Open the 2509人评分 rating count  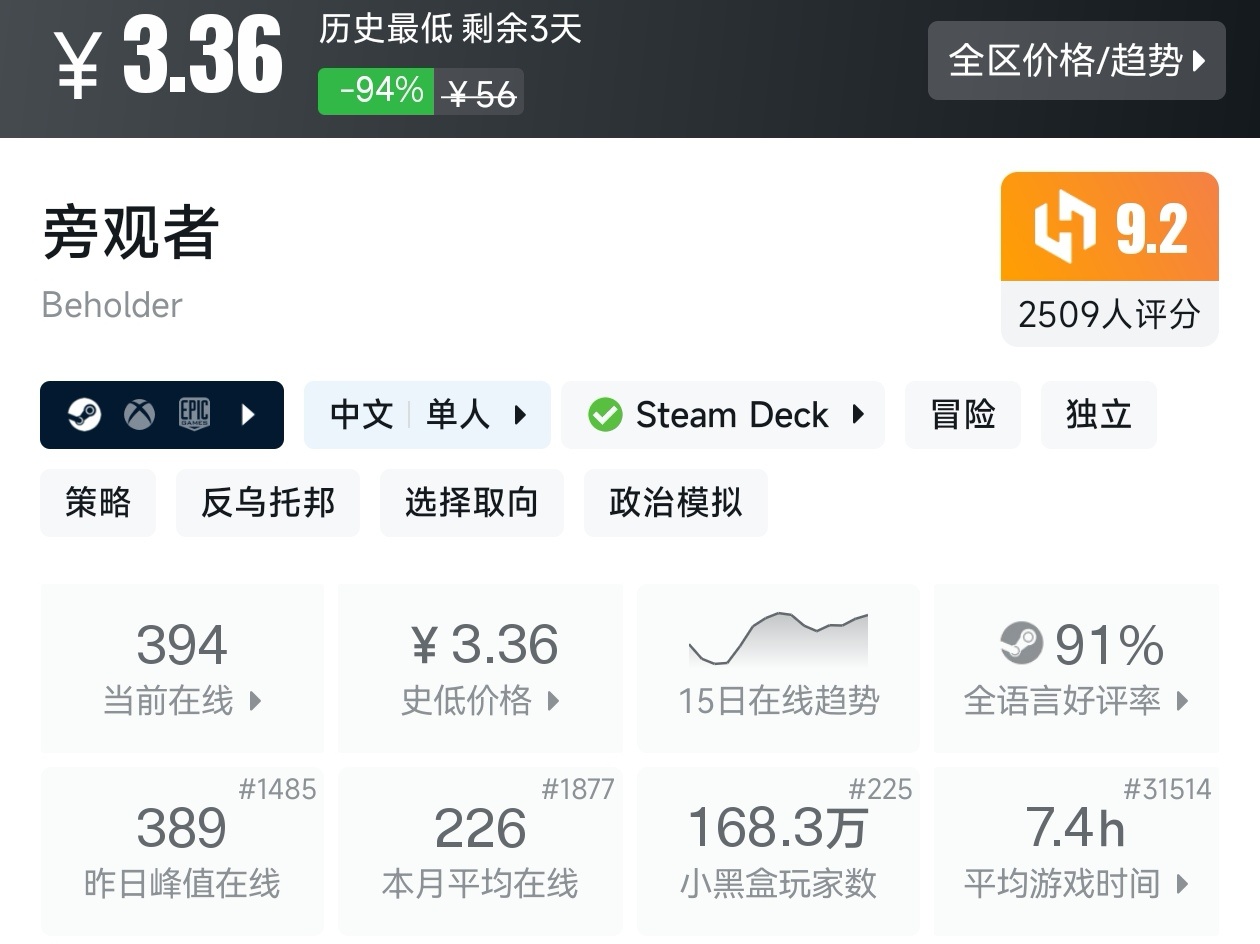[x=1109, y=314]
